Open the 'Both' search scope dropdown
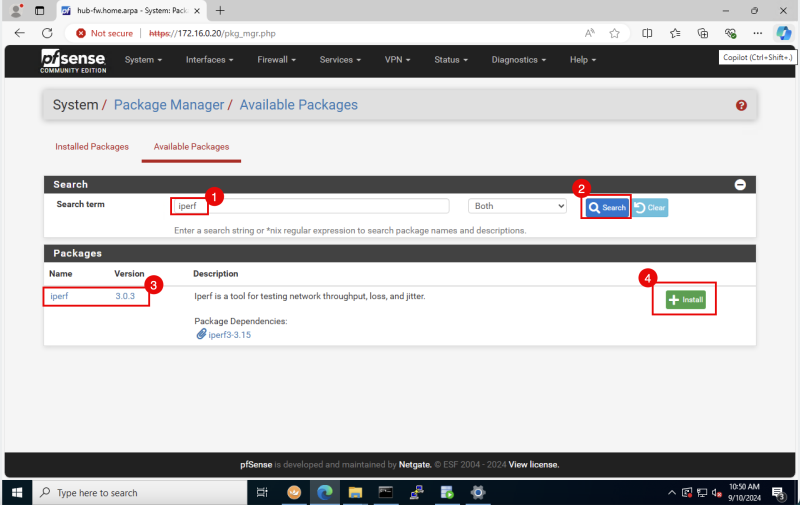The width and height of the screenshot is (800, 505). pos(517,206)
